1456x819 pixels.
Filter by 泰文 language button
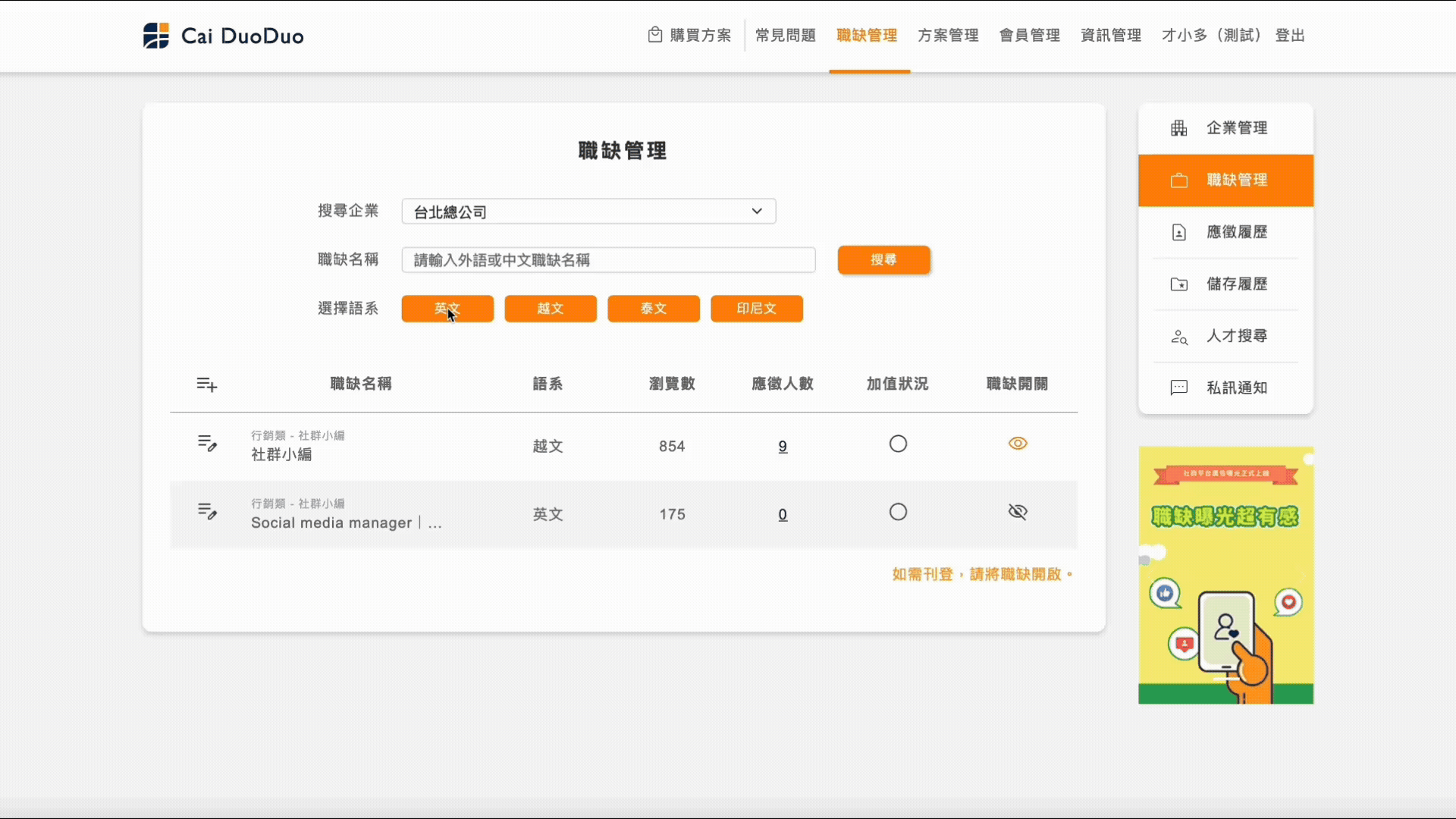point(653,309)
